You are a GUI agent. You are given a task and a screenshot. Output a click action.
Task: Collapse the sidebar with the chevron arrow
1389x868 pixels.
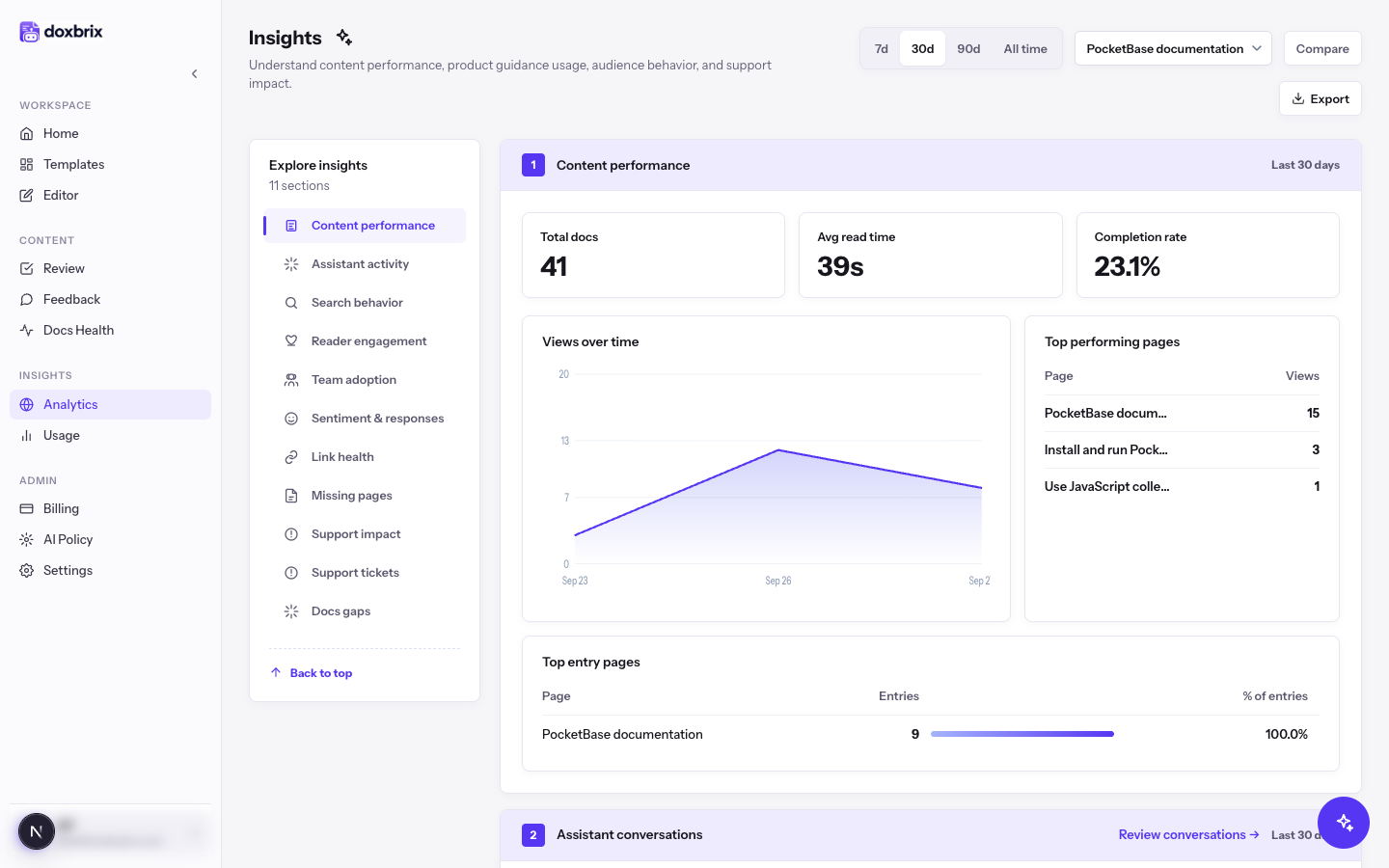(195, 73)
